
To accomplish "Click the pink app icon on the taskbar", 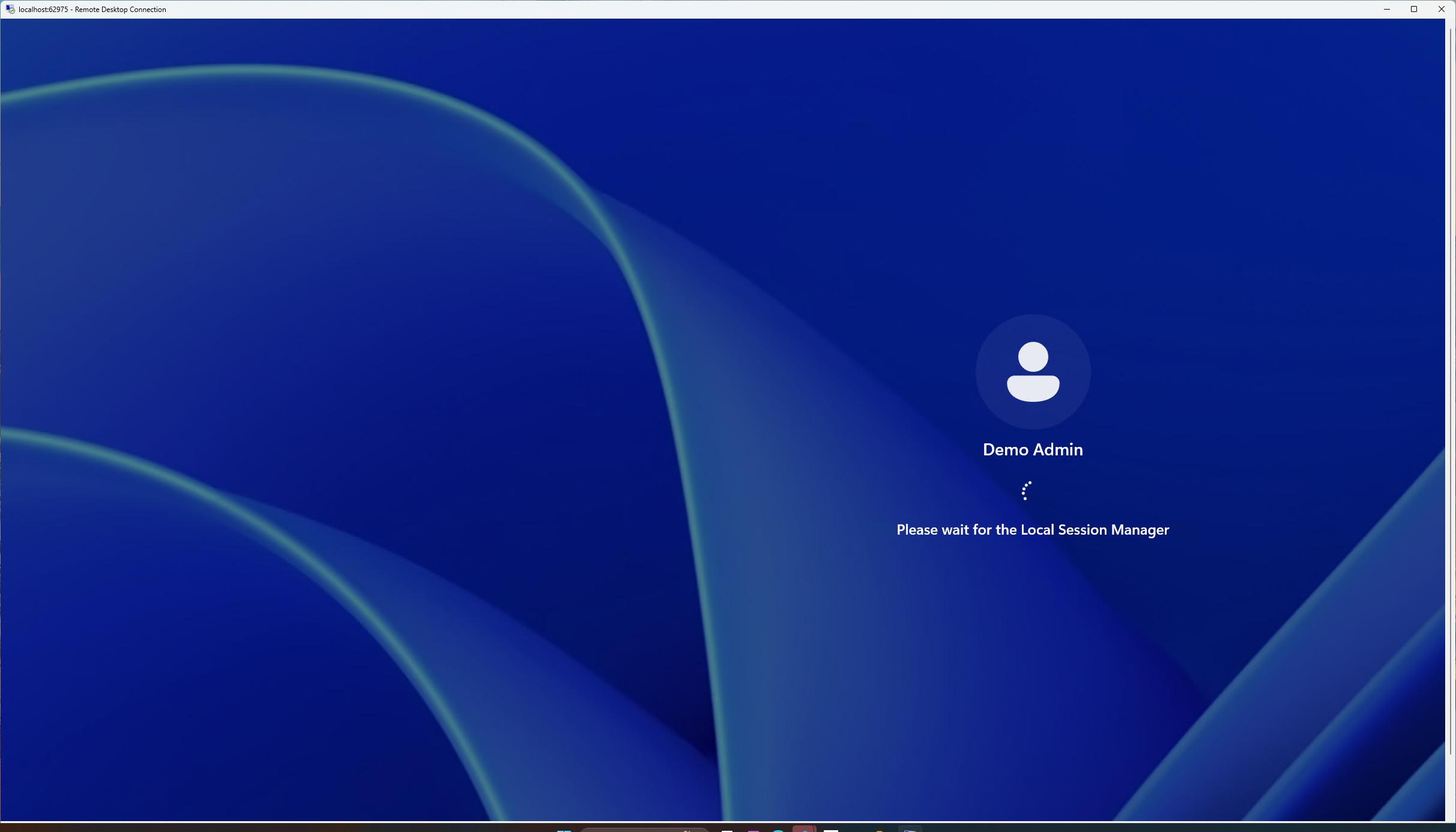I will point(752,829).
